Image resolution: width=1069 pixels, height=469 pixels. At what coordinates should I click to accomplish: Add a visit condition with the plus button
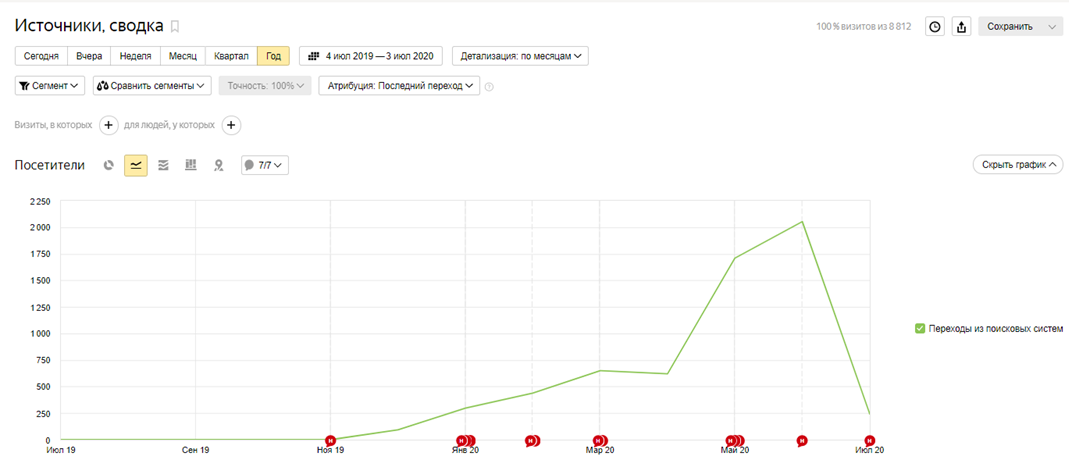click(x=109, y=125)
